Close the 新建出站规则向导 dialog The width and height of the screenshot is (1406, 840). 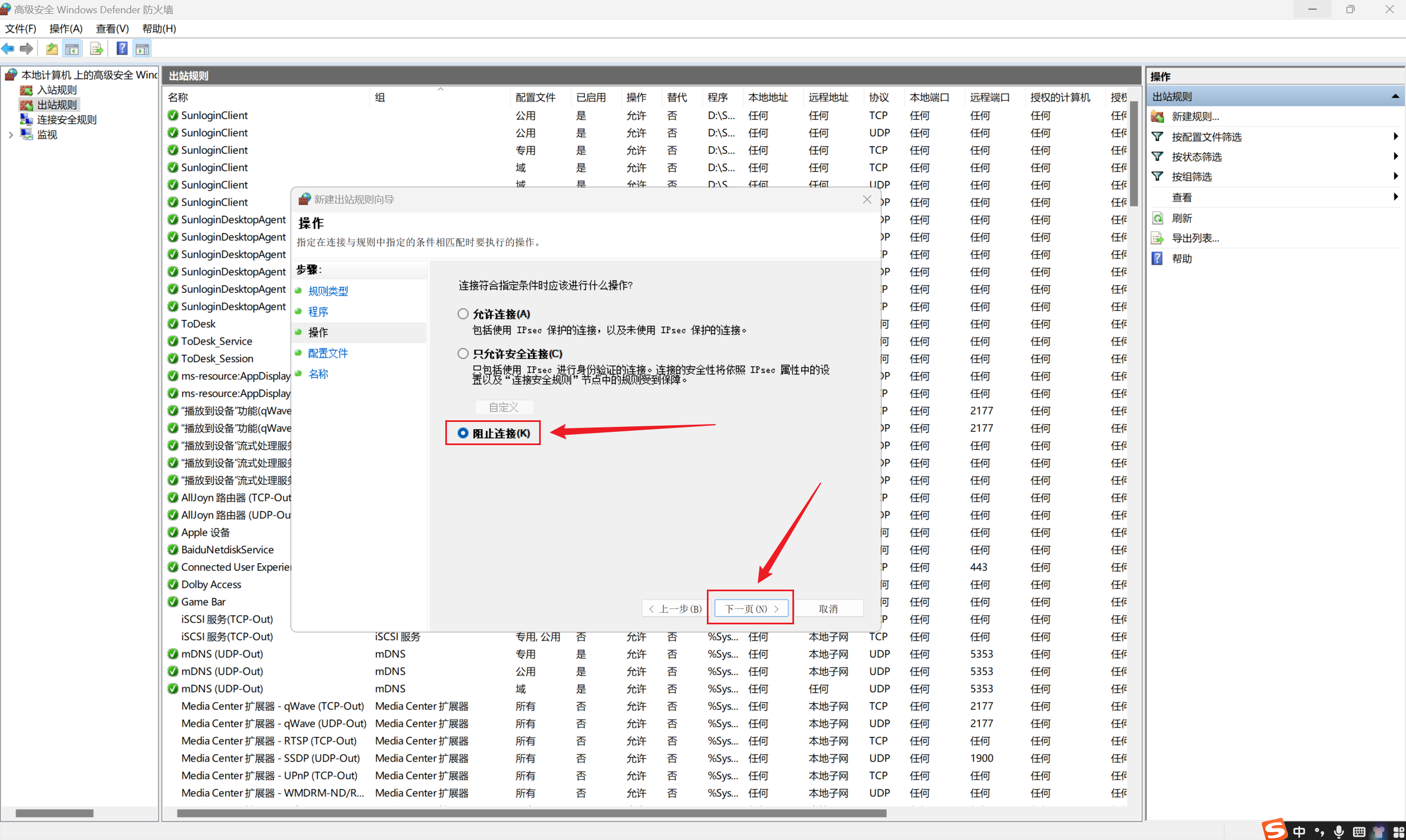(866, 199)
